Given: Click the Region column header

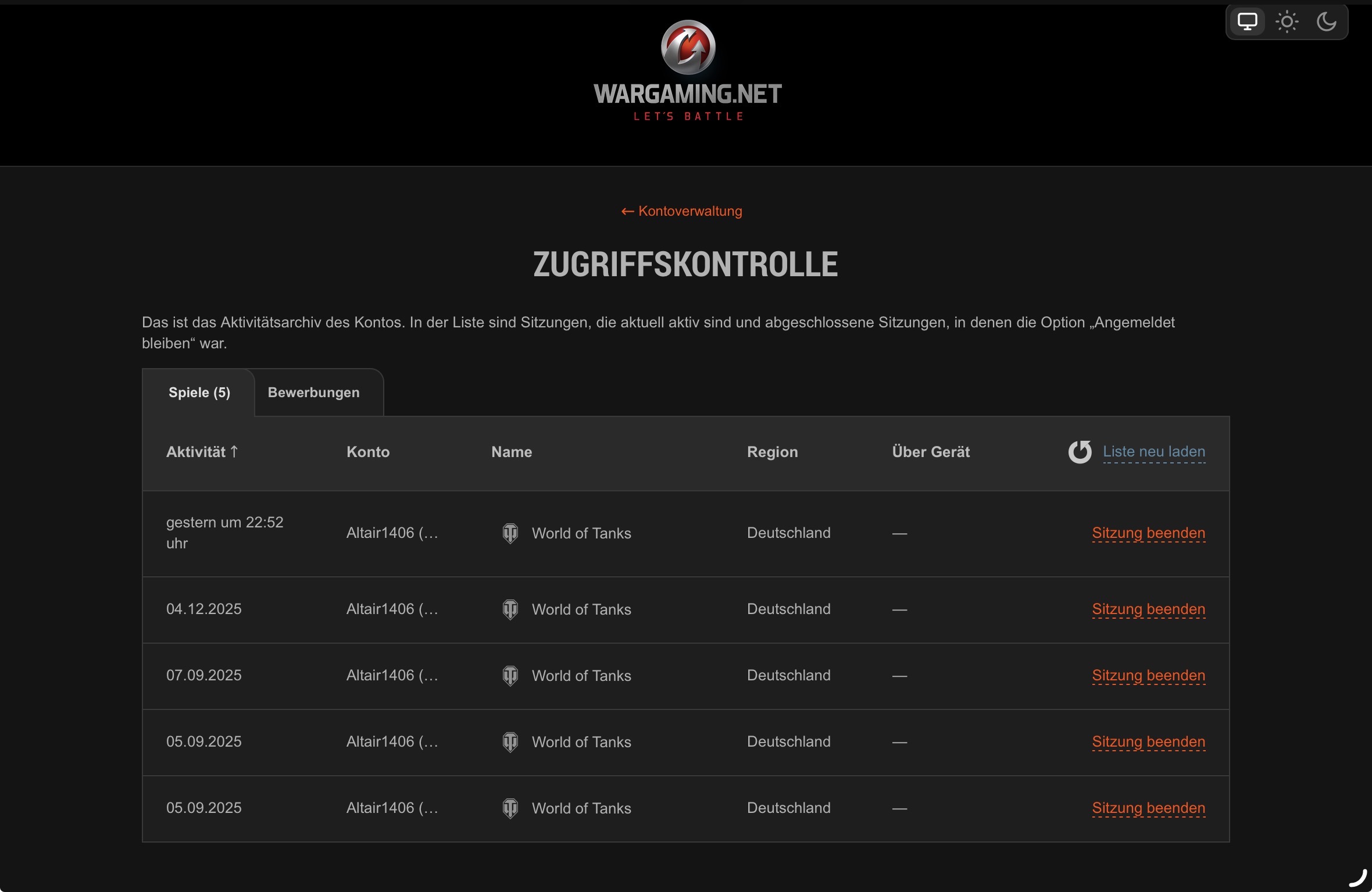Looking at the screenshot, I should pyautogui.click(x=772, y=452).
